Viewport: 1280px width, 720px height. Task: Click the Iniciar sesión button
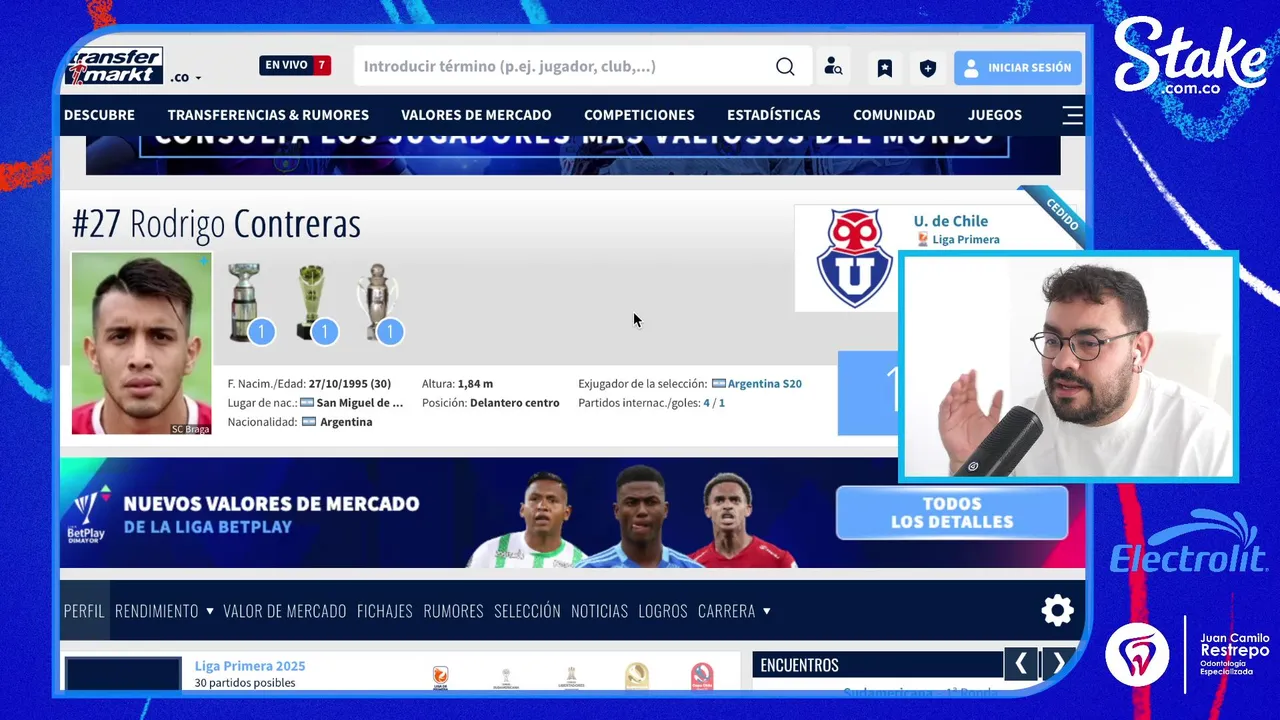point(1018,68)
